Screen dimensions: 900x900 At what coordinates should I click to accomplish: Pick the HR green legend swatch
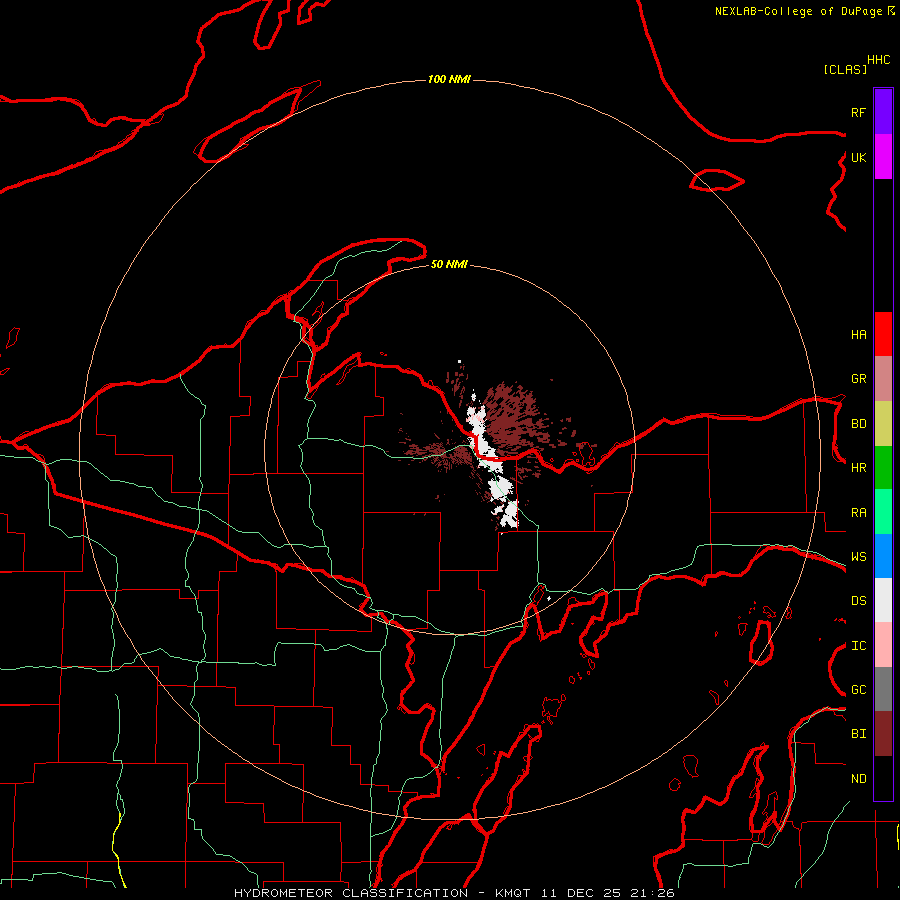(883, 467)
